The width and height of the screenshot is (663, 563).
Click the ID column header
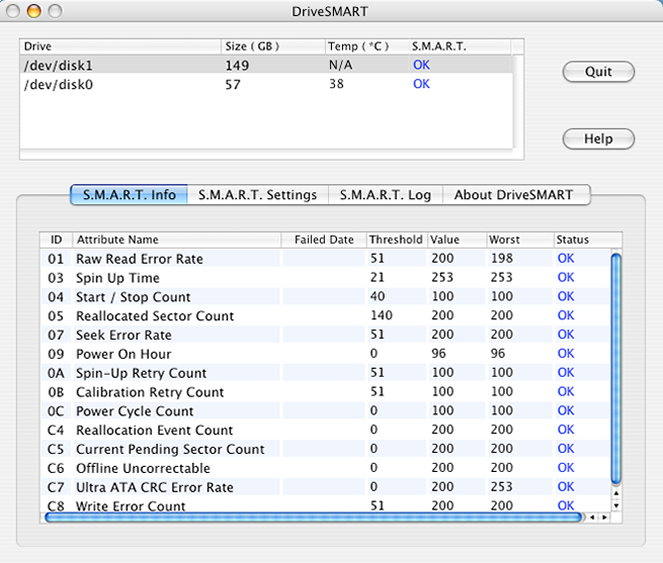56,239
